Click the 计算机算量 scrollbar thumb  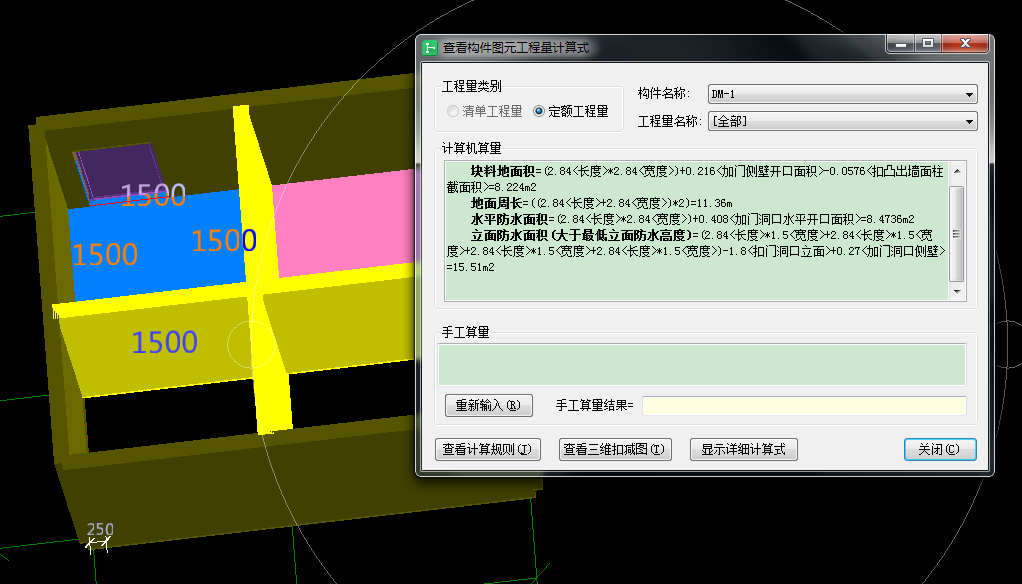(x=957, y=233)
